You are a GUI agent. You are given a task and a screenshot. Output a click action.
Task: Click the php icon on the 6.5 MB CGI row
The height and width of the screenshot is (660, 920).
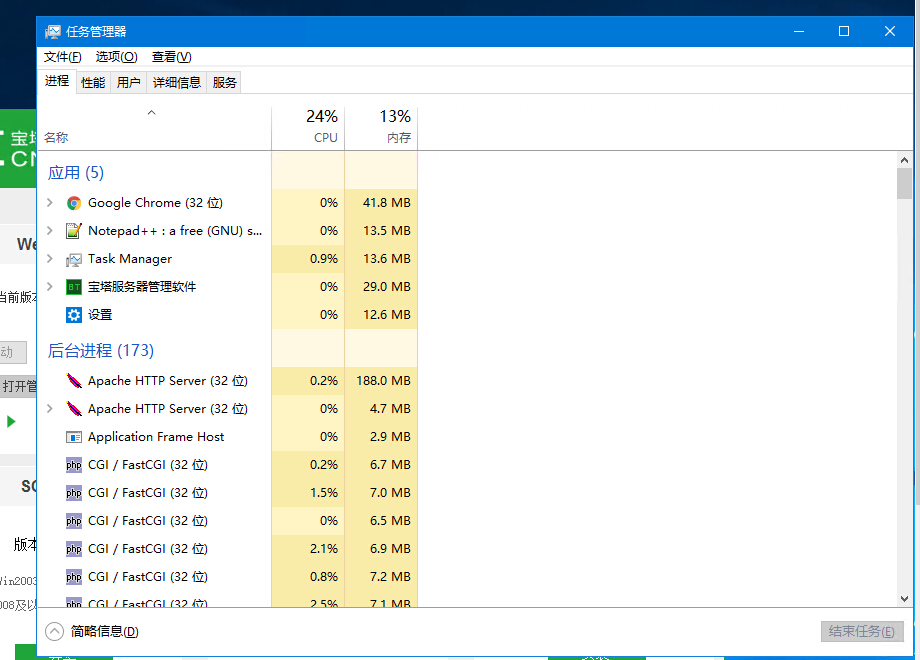click(x=73, y=521)
